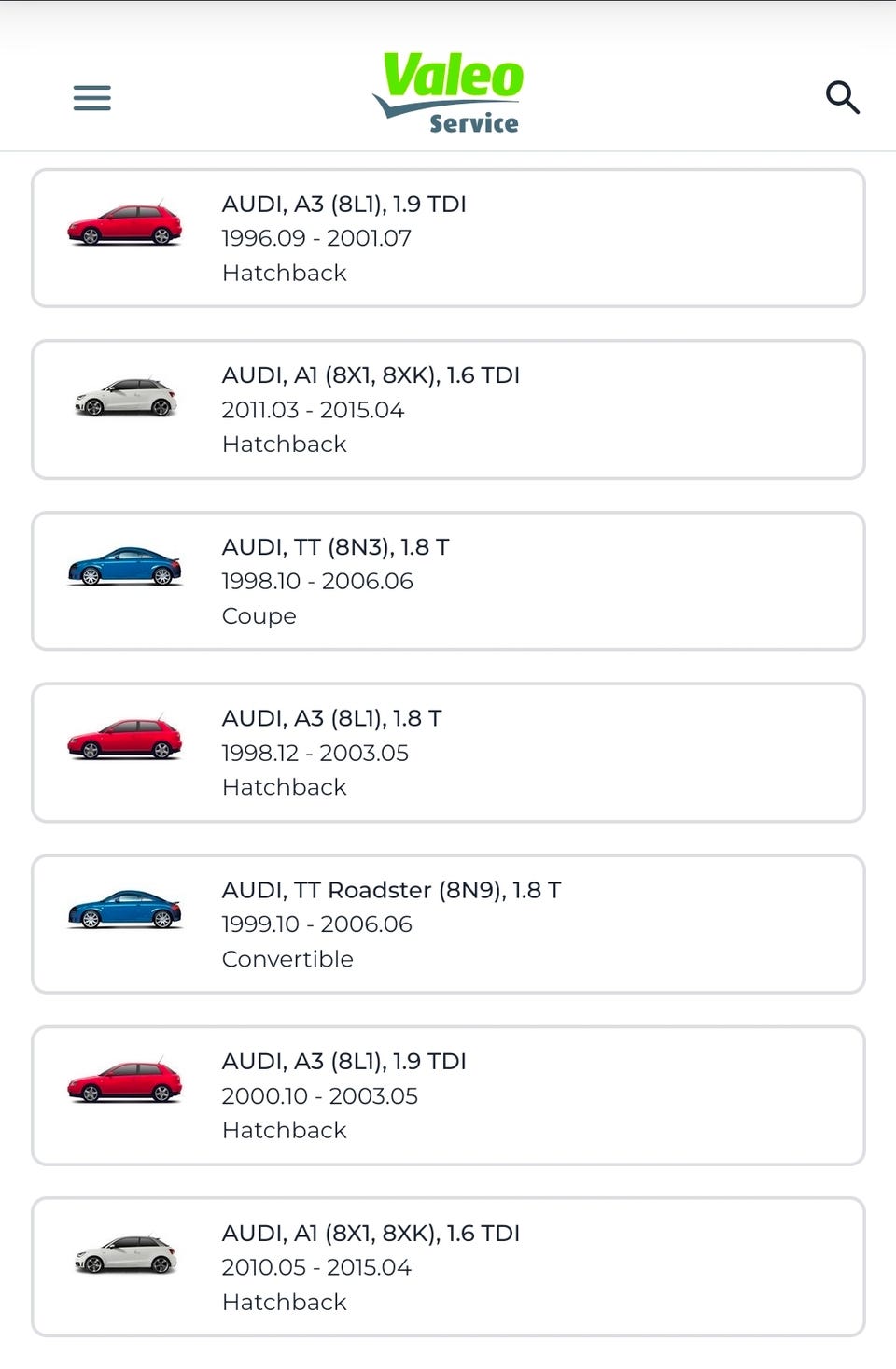896x1369 pixels.
Task: Click the 2010.05 - 2015.04 date range
Action: point(315,1267)
